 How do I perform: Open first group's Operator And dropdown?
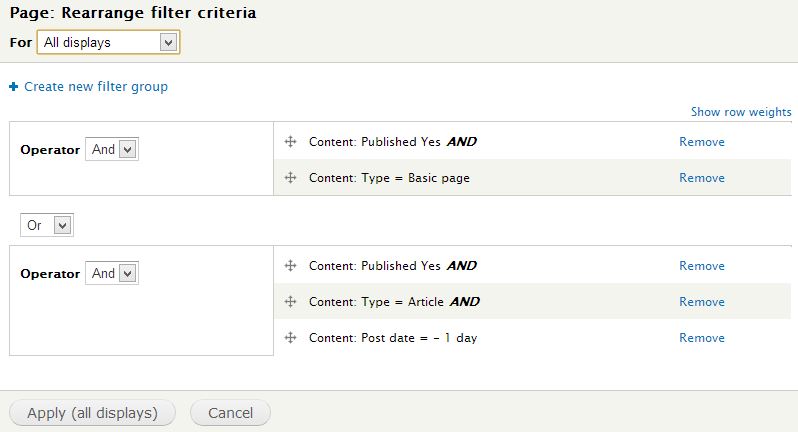[x=112, y=150]
